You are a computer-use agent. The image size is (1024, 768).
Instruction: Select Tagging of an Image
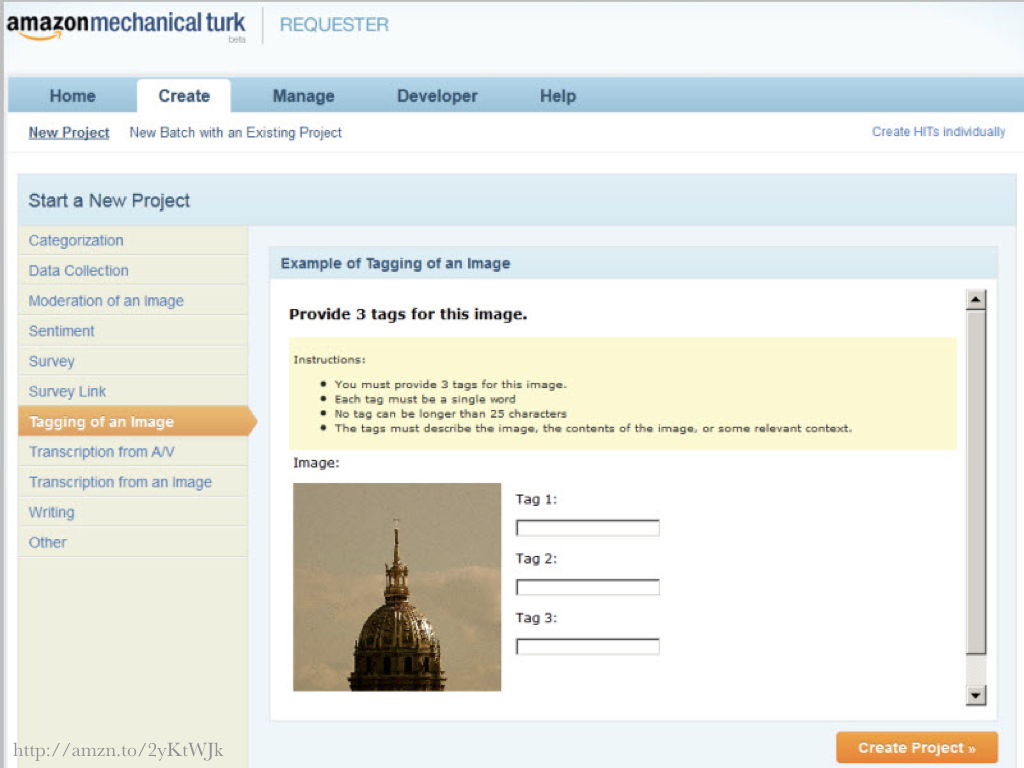coord(137,421)
